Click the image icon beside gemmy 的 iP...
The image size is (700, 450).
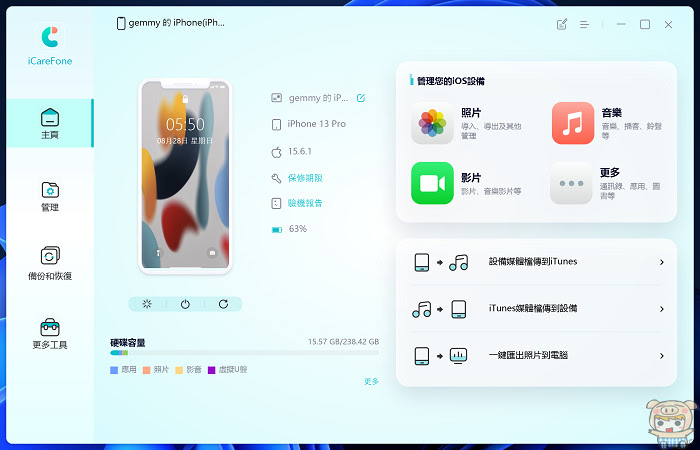(276, 98)
